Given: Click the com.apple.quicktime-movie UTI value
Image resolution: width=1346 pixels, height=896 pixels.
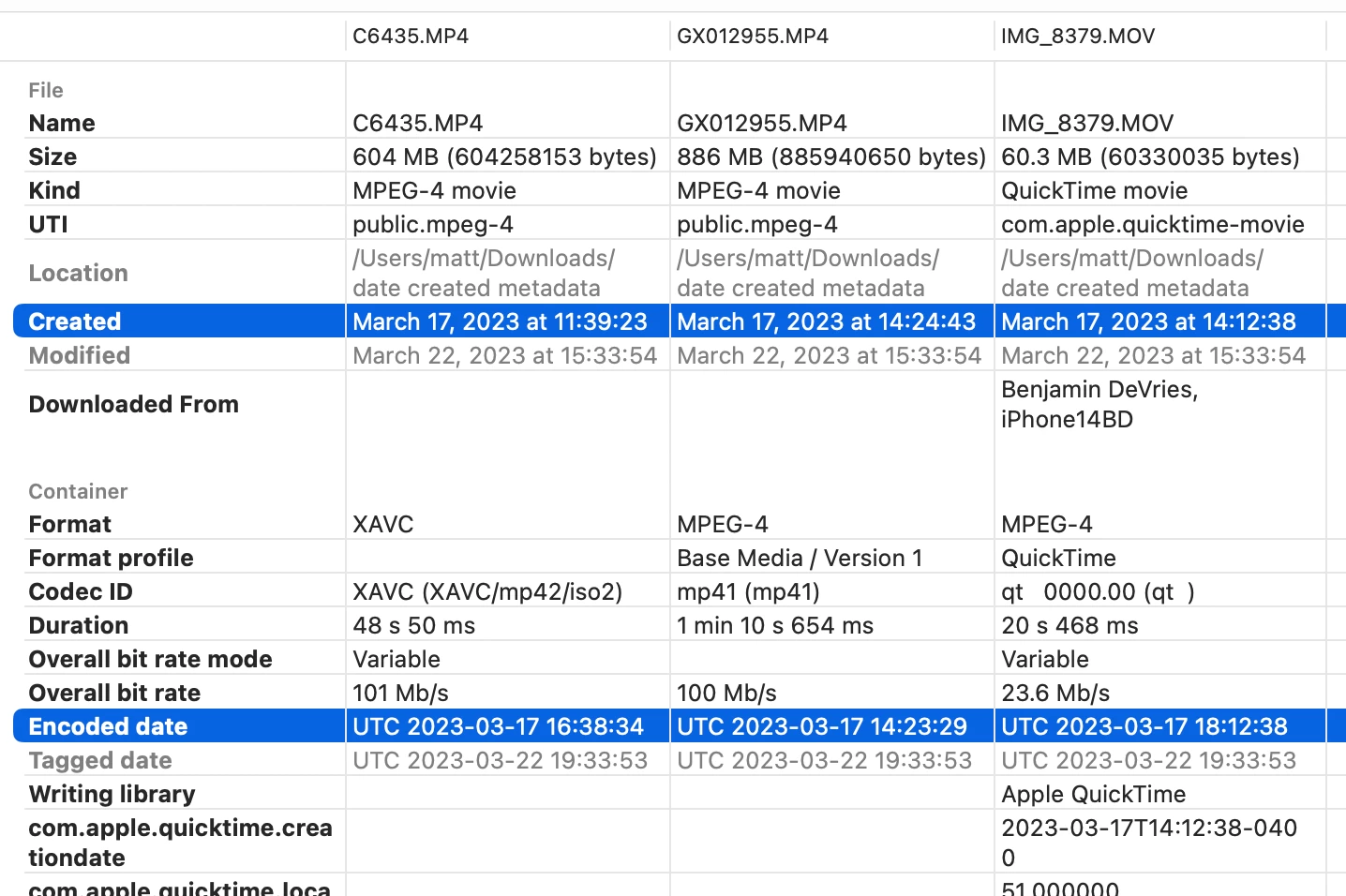Looking at the screenshot, I should click(1153, 224).
